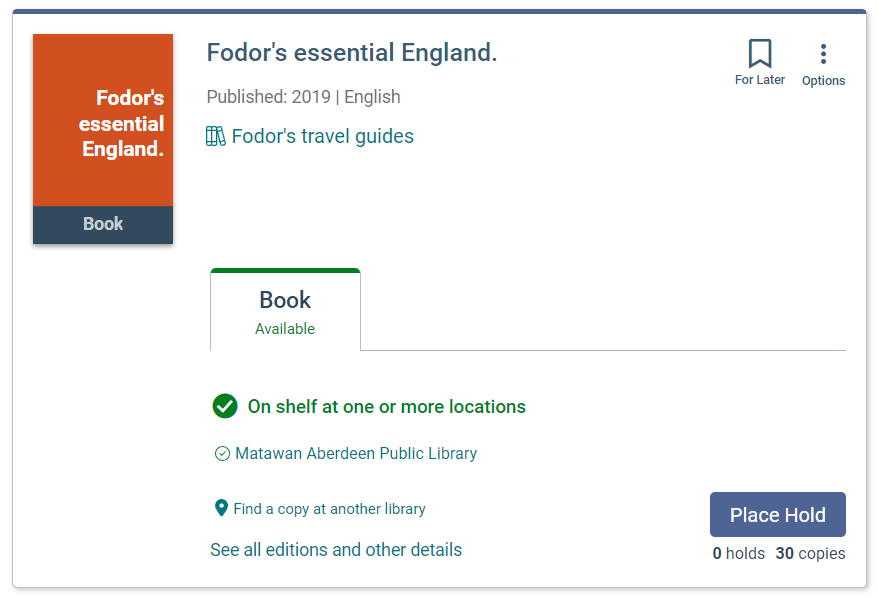Click the map pin icon near Find a copy
The image size is (878, 597).
click(x=221, y=508)
